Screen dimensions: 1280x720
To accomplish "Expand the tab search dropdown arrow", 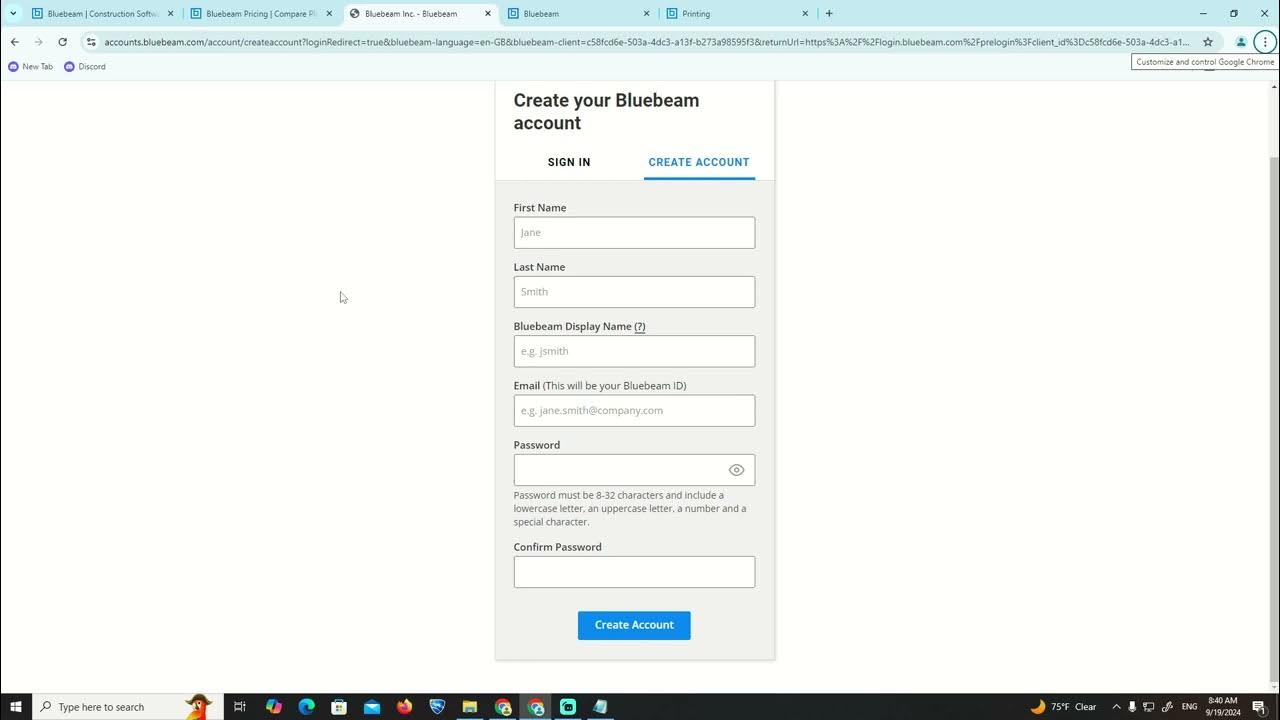I will tap(13, 14).
